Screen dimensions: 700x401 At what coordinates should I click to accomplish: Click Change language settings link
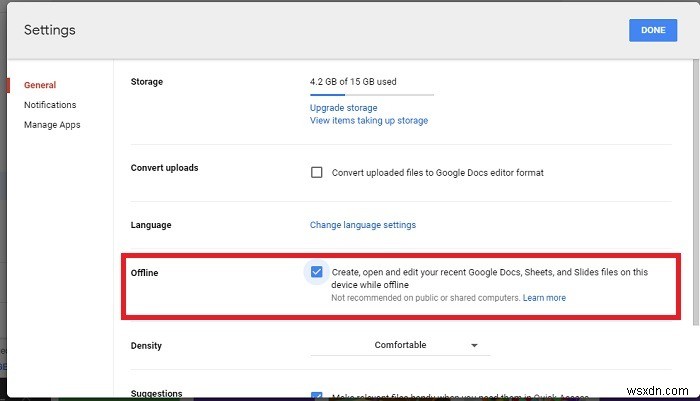(x=362, y=225)
